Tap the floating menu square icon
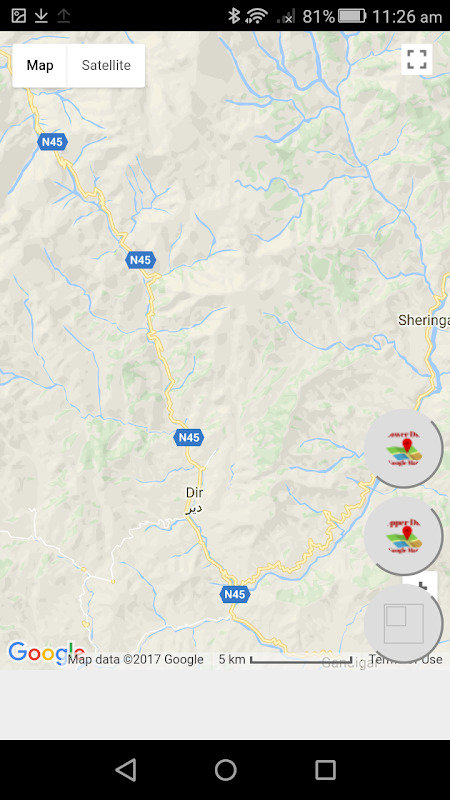 click(x=403, y=623)
